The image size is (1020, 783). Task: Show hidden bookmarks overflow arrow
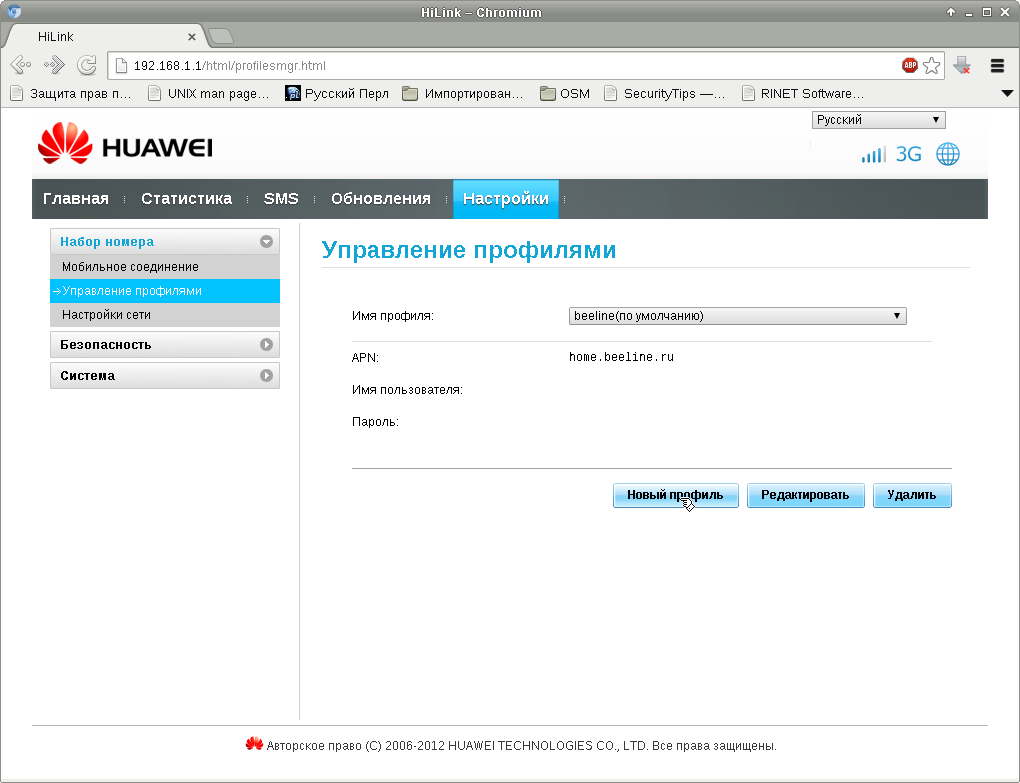(1007, 94)
